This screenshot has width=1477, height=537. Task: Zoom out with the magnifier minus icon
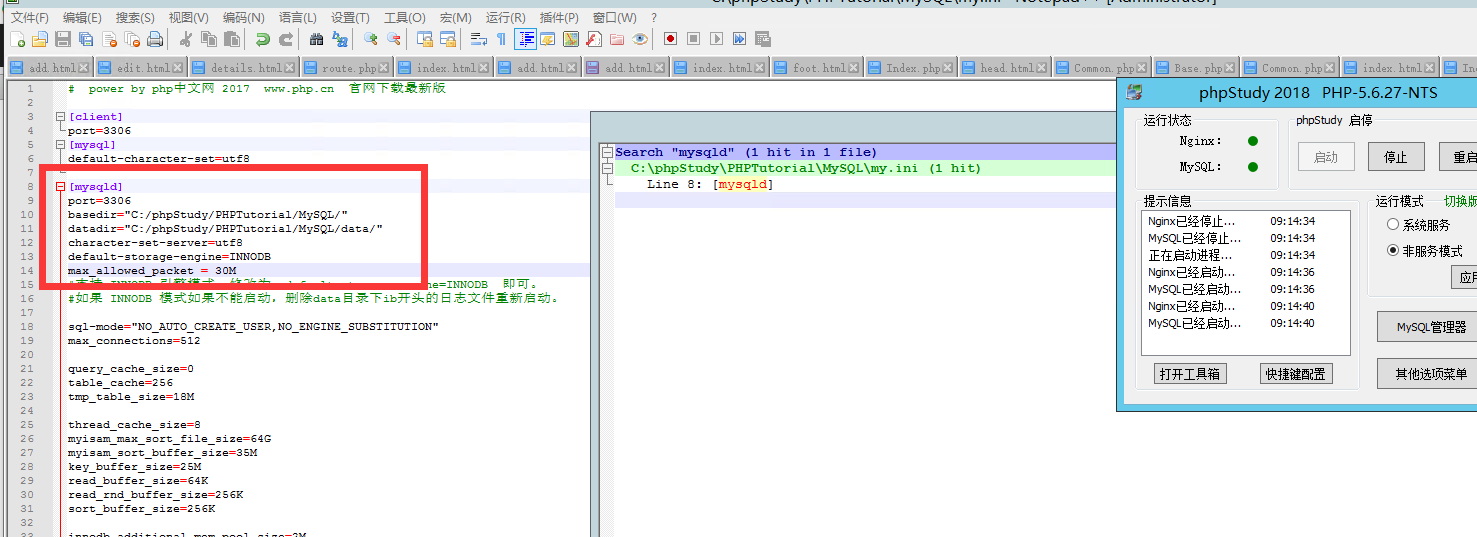tap(393, 39)
